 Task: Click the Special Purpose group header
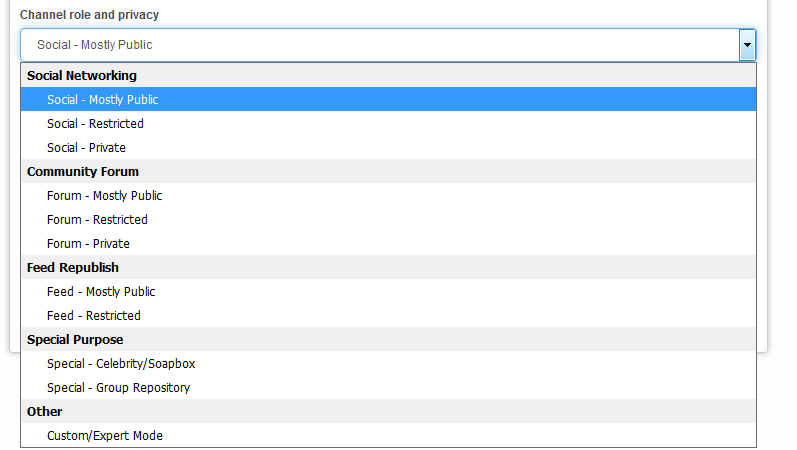(x=75, y=340)
